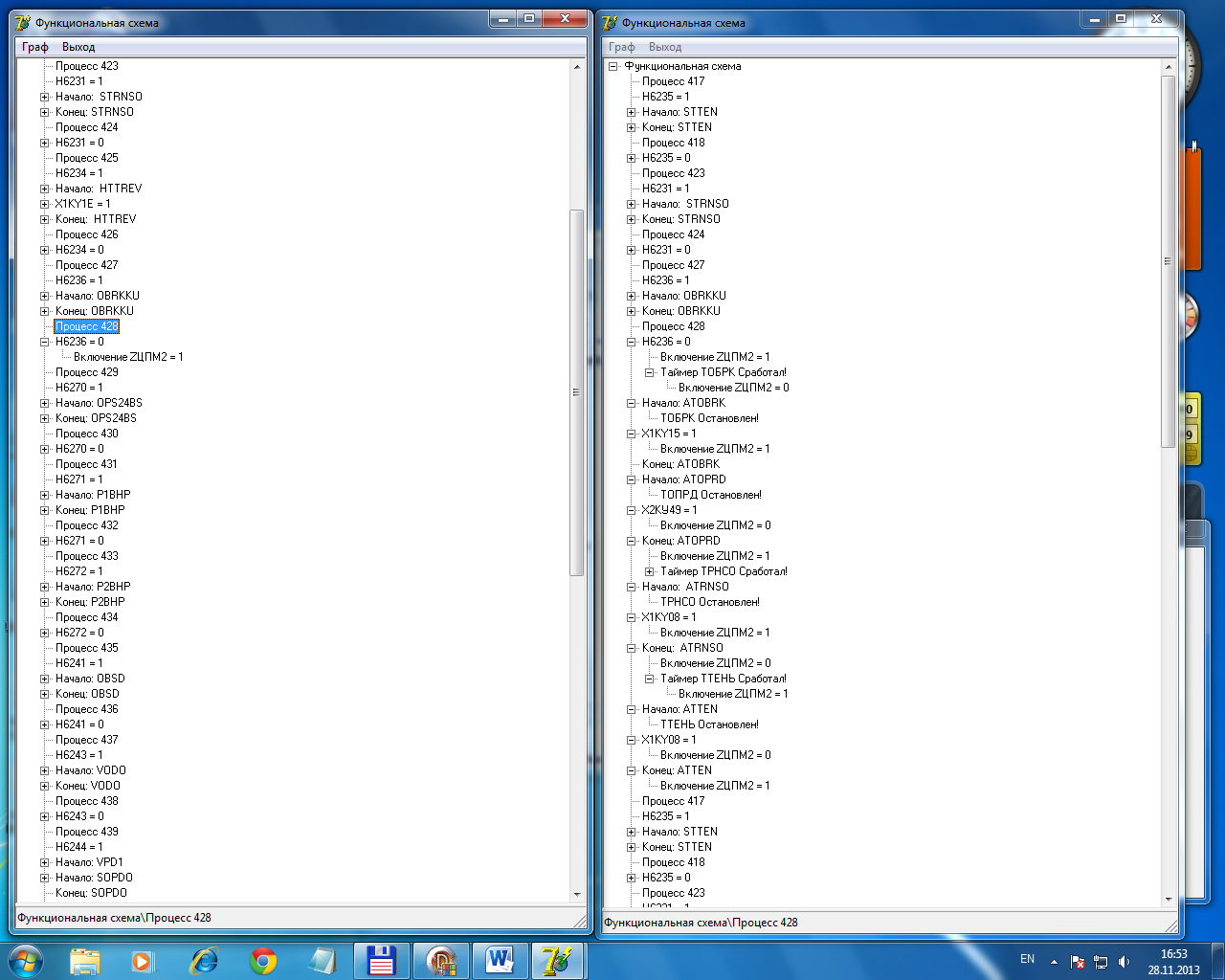Open Internet Explorer from the taskbar
This screenshot has height=980, width=1225.
[204, 961]
